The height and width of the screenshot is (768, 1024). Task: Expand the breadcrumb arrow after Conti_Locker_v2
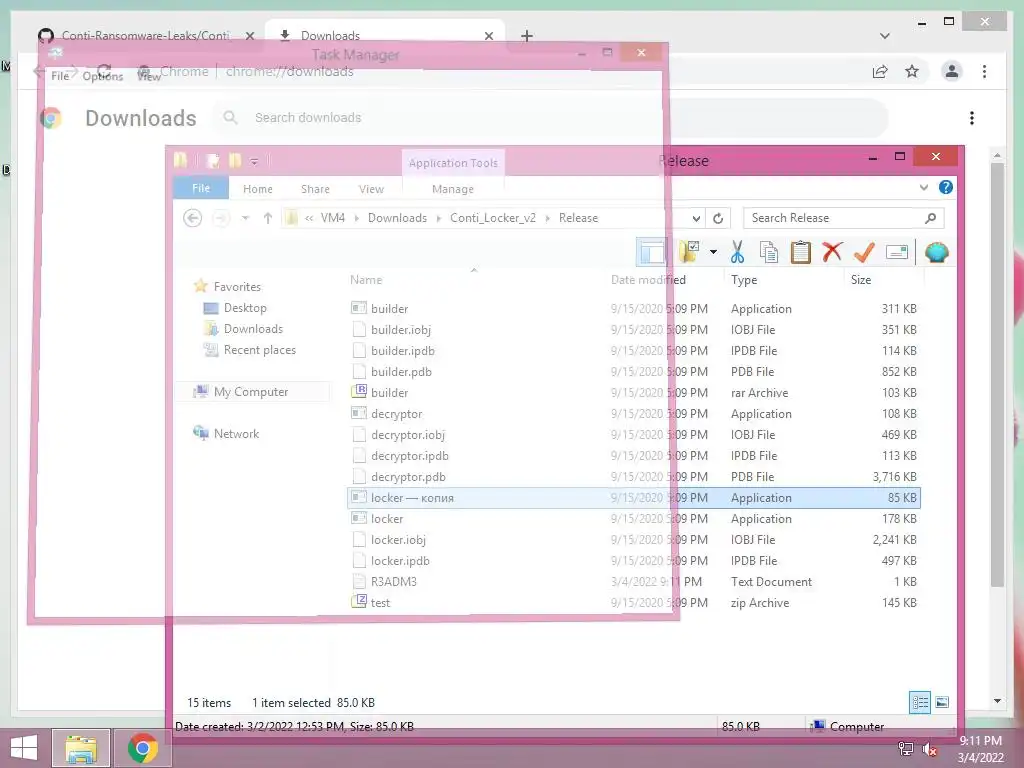click(547, 218)
